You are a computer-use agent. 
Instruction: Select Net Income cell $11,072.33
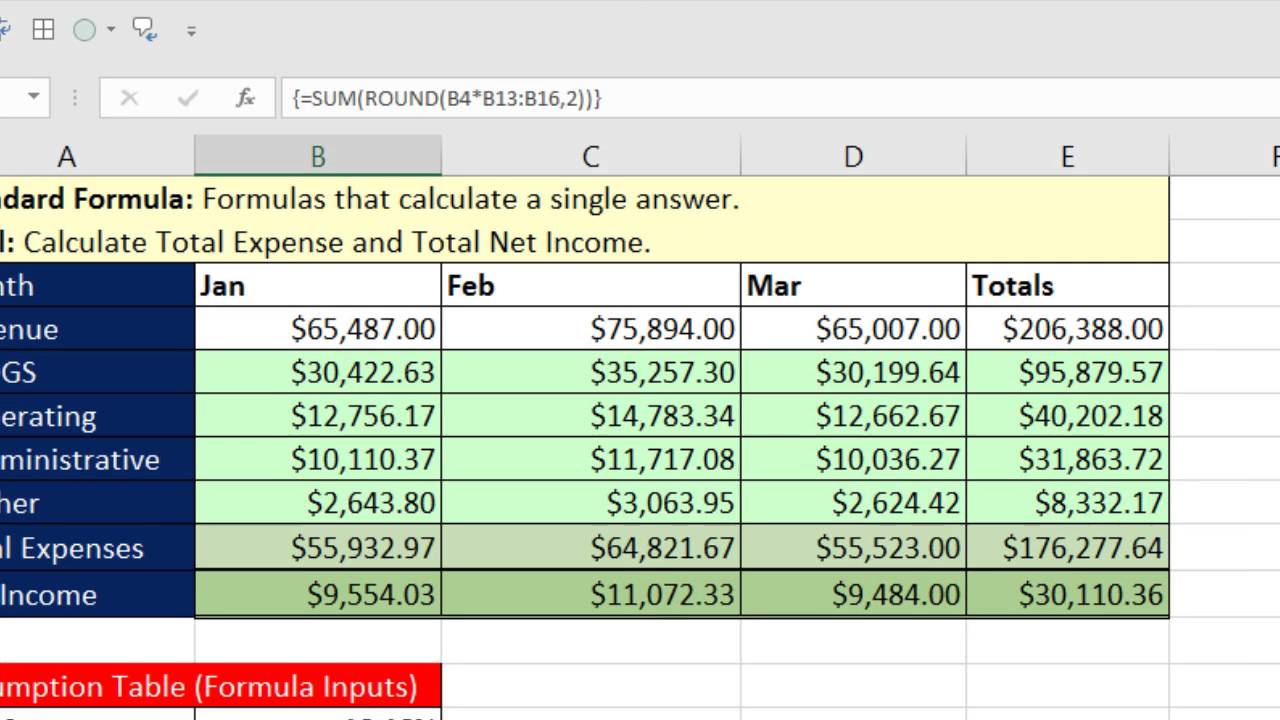click(591, 594)
